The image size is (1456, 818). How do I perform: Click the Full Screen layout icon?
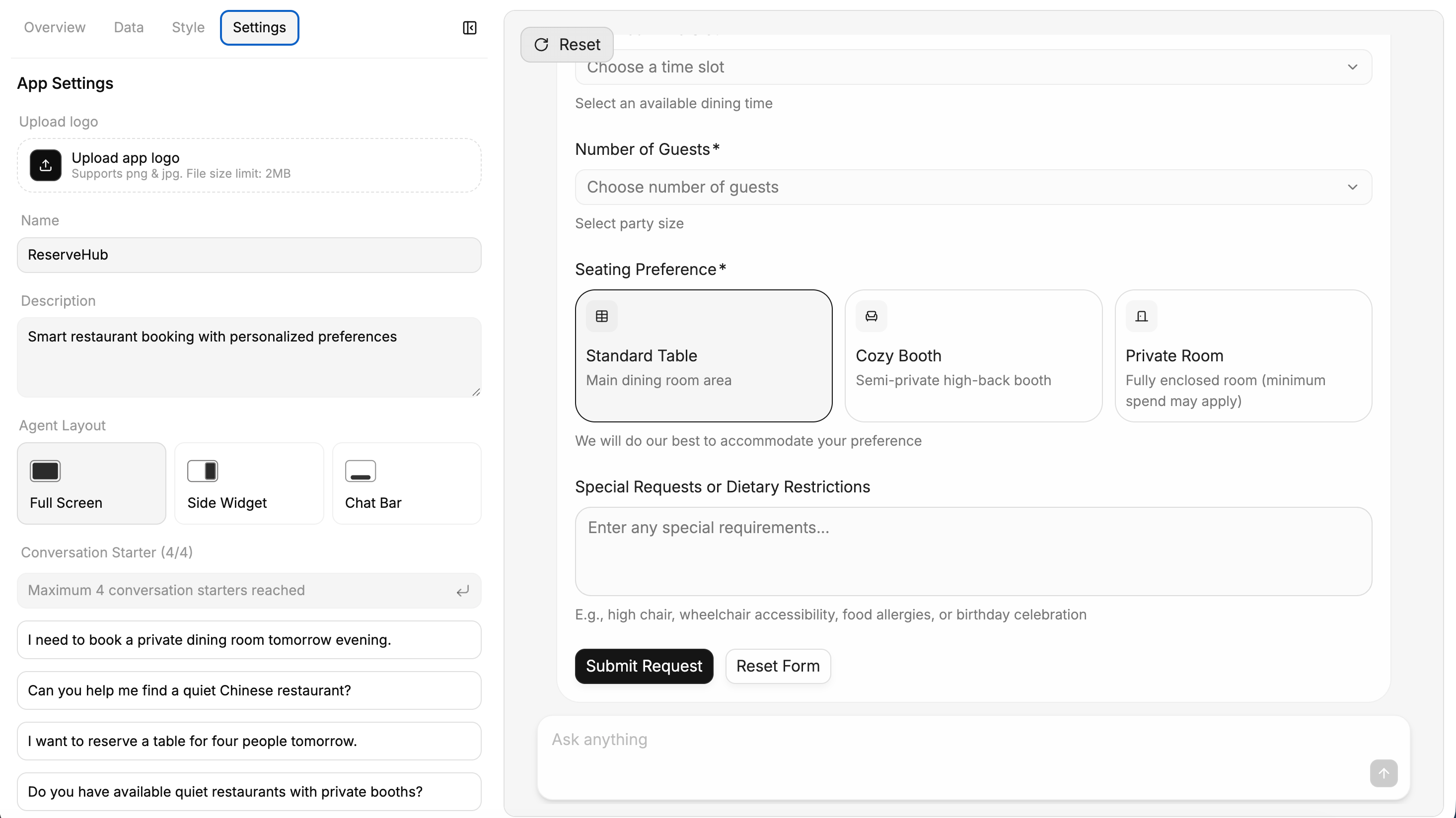pyautogui.click(x=45, y=471)
